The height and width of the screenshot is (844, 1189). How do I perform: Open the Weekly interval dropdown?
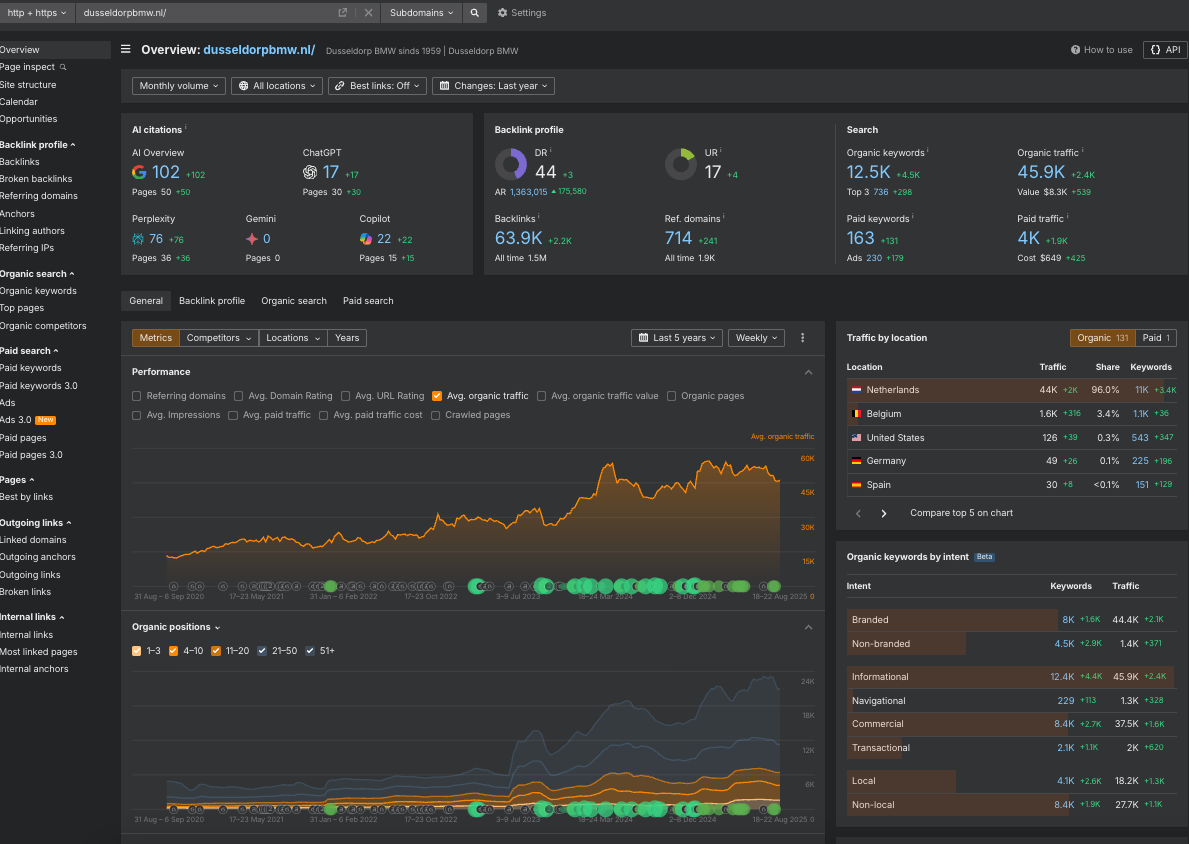(x=756, y=338)
